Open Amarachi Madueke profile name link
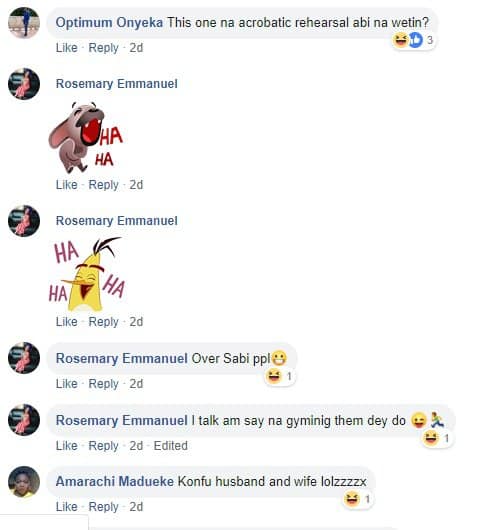The height and width of the screenshot is (530, 492). 115,481
